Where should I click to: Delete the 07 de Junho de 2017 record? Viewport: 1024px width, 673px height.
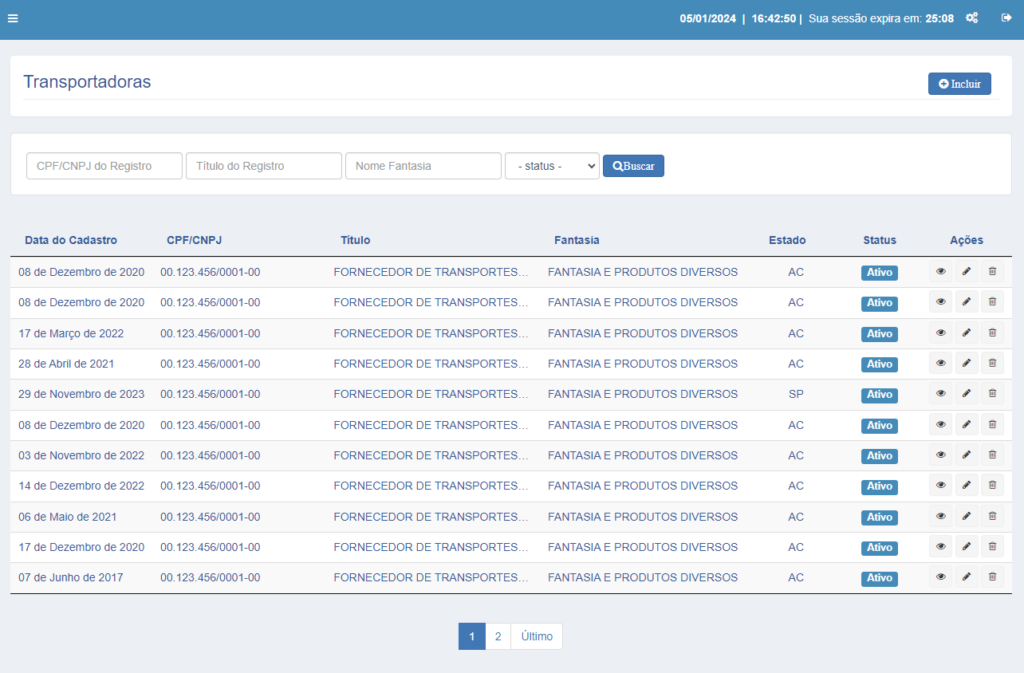point(992,577)
